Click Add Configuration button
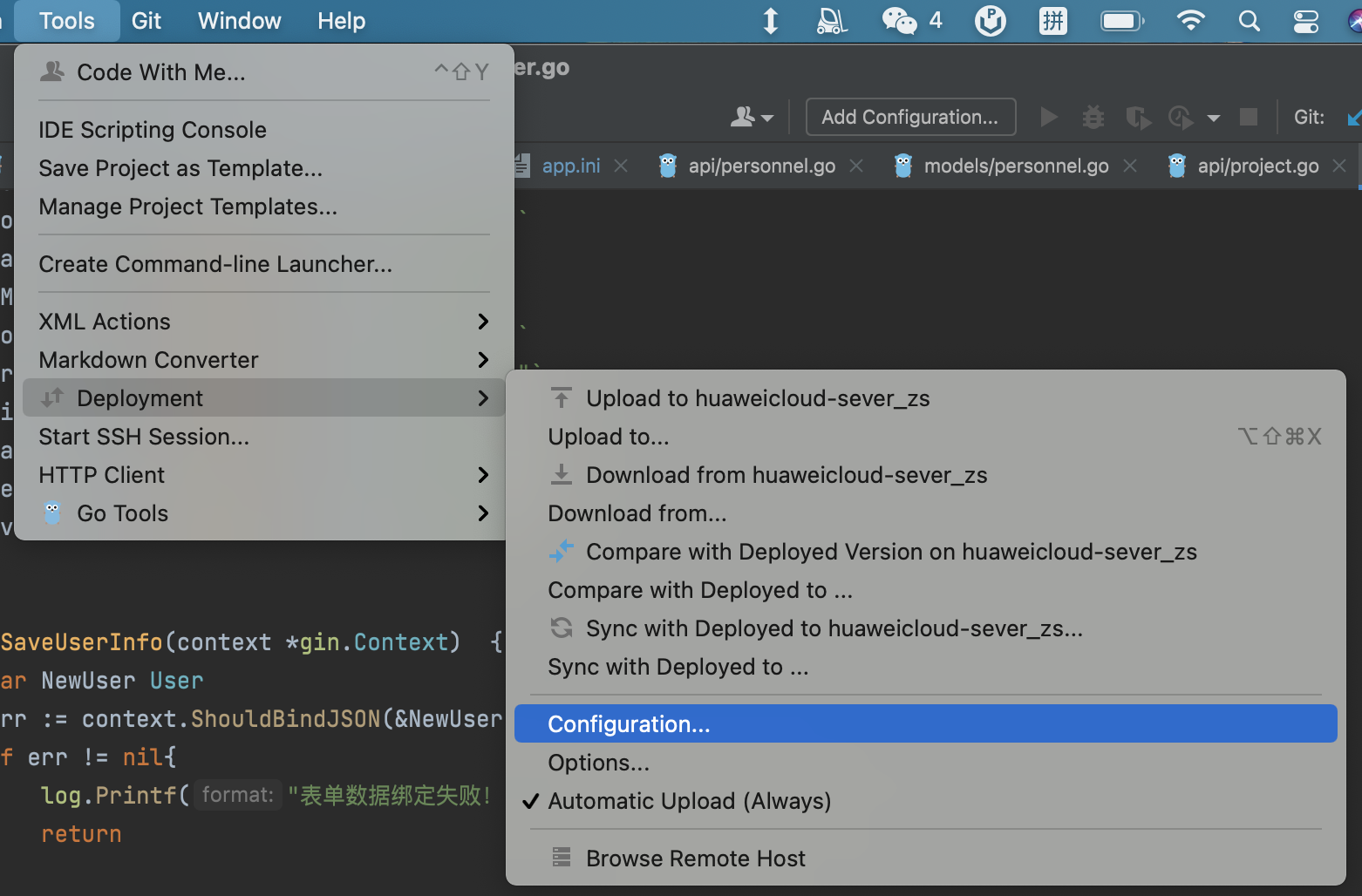This screenshot has height=896, width=1362. pyautogui.click(x=910, y=117)
